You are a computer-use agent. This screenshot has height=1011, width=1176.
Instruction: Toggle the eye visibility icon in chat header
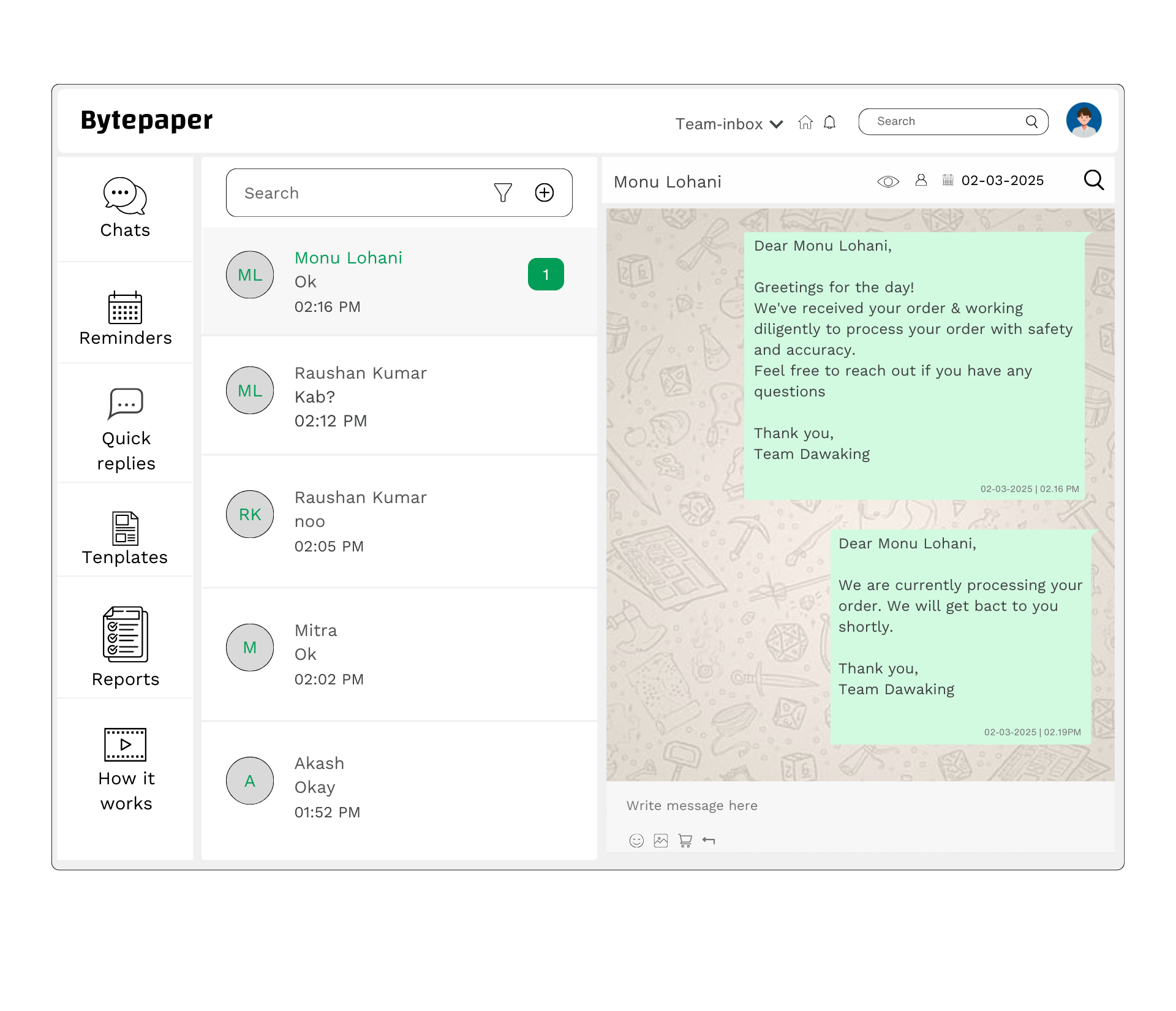click(888, 181)
